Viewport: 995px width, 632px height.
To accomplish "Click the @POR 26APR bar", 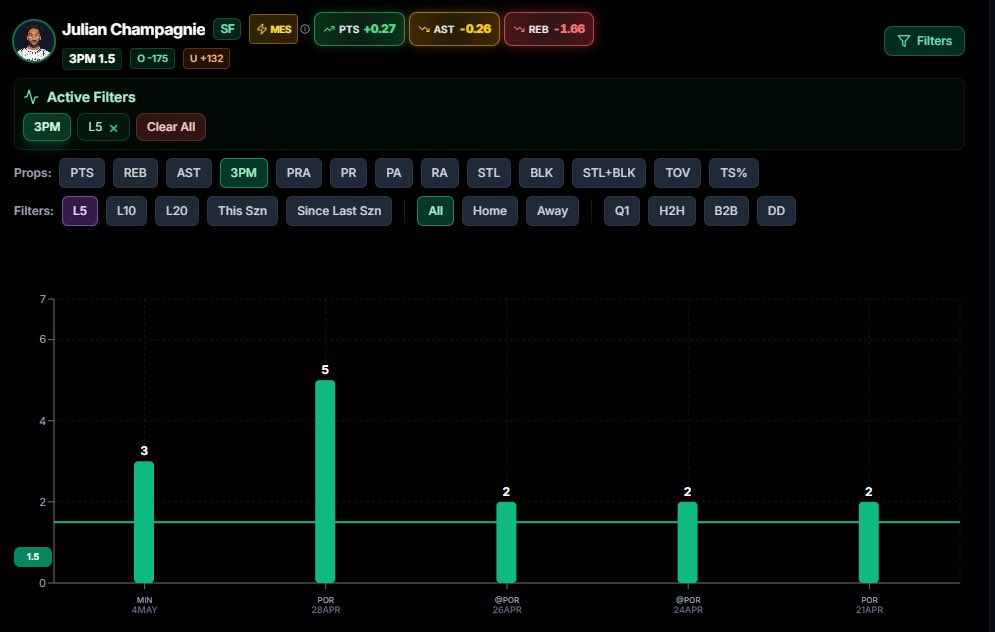I will 506,542.
